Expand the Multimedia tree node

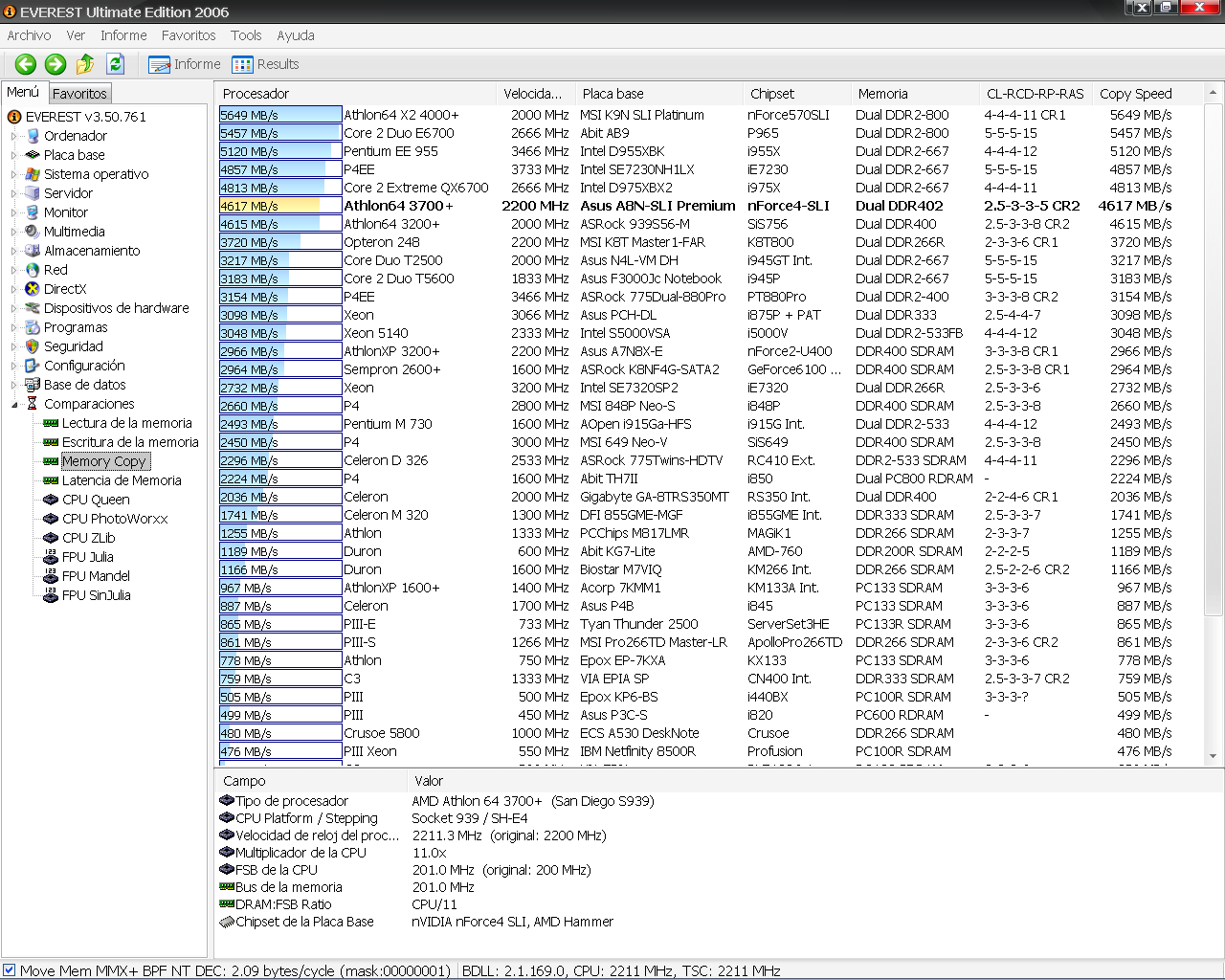pyautogui.click(x=14, y=232)
